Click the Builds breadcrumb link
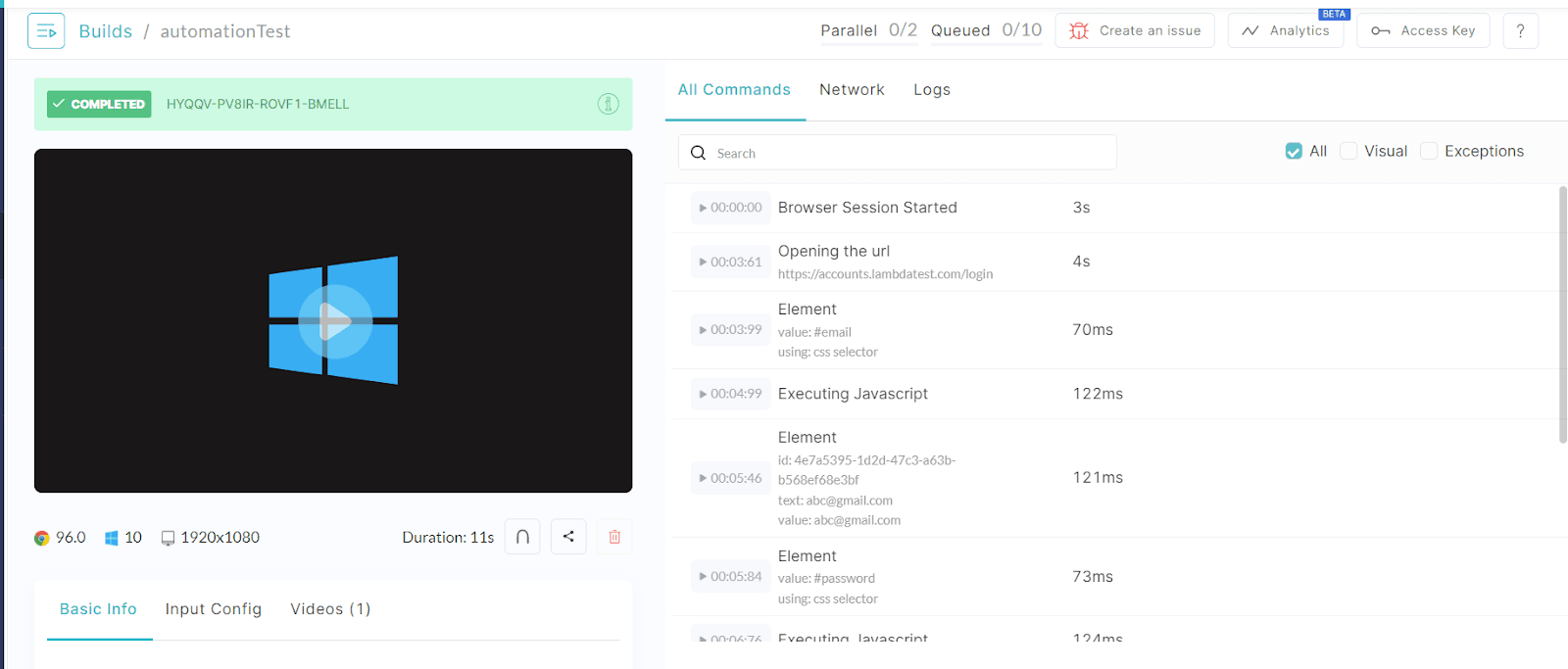The image size is (1568, 669). point(105,31)
